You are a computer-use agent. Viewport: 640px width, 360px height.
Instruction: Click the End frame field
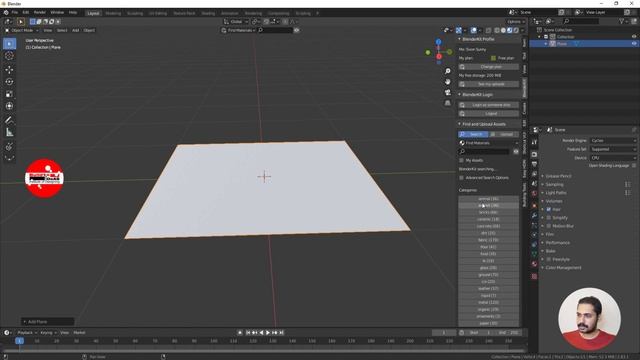coord(509,333)
